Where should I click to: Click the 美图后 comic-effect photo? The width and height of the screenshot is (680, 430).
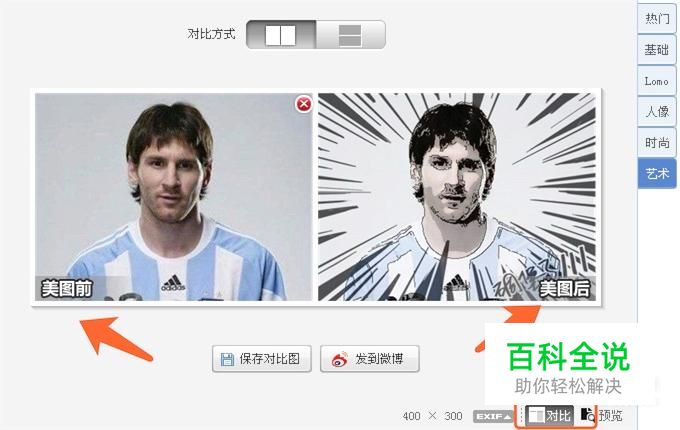[x=457, y=197]
